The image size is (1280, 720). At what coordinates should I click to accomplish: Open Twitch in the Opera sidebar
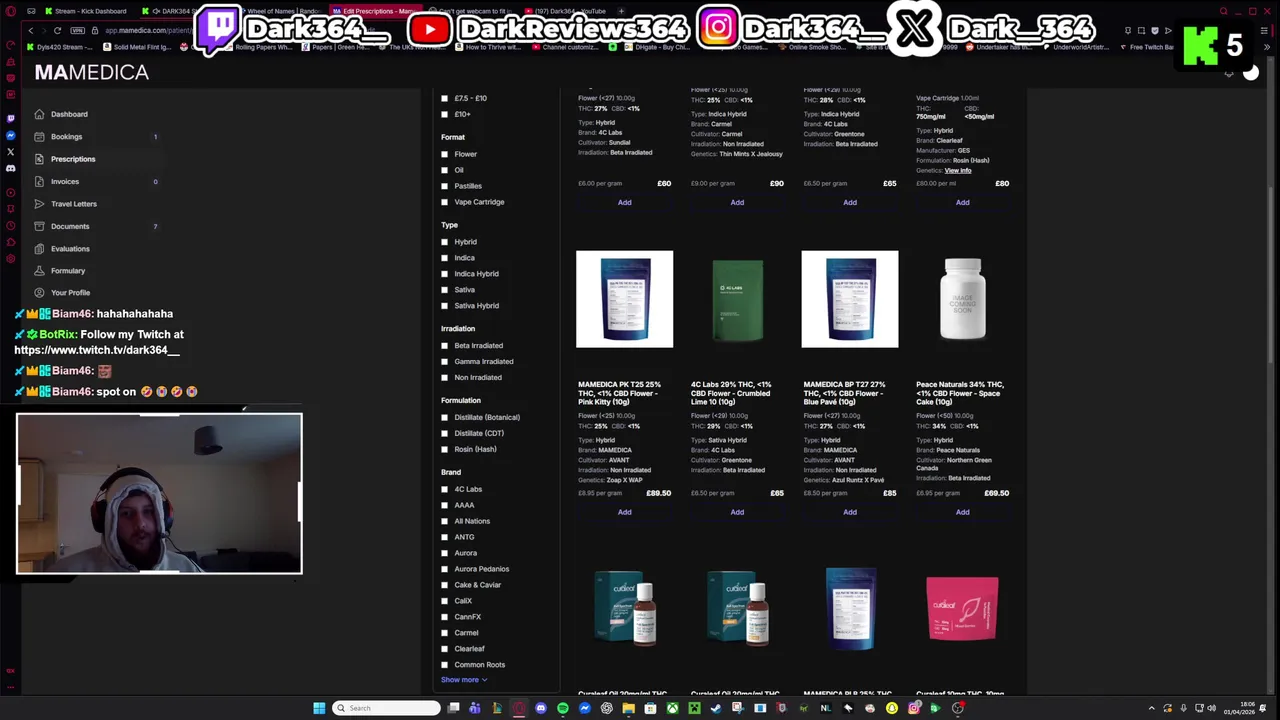(11, 118)
